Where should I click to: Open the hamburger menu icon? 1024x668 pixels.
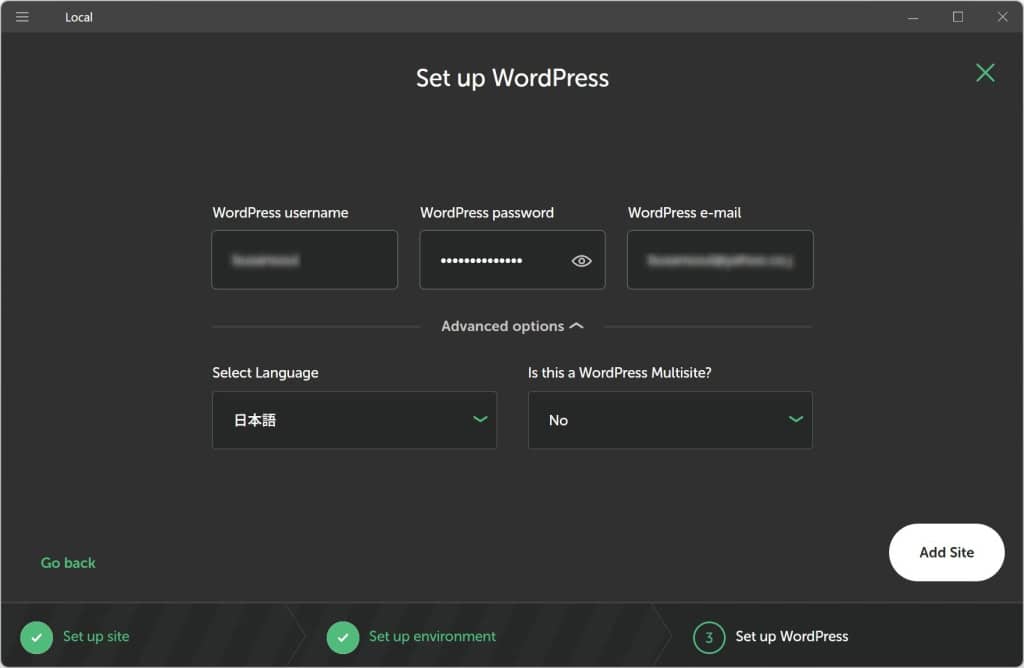pyautogui.click(x=22, y=17)
